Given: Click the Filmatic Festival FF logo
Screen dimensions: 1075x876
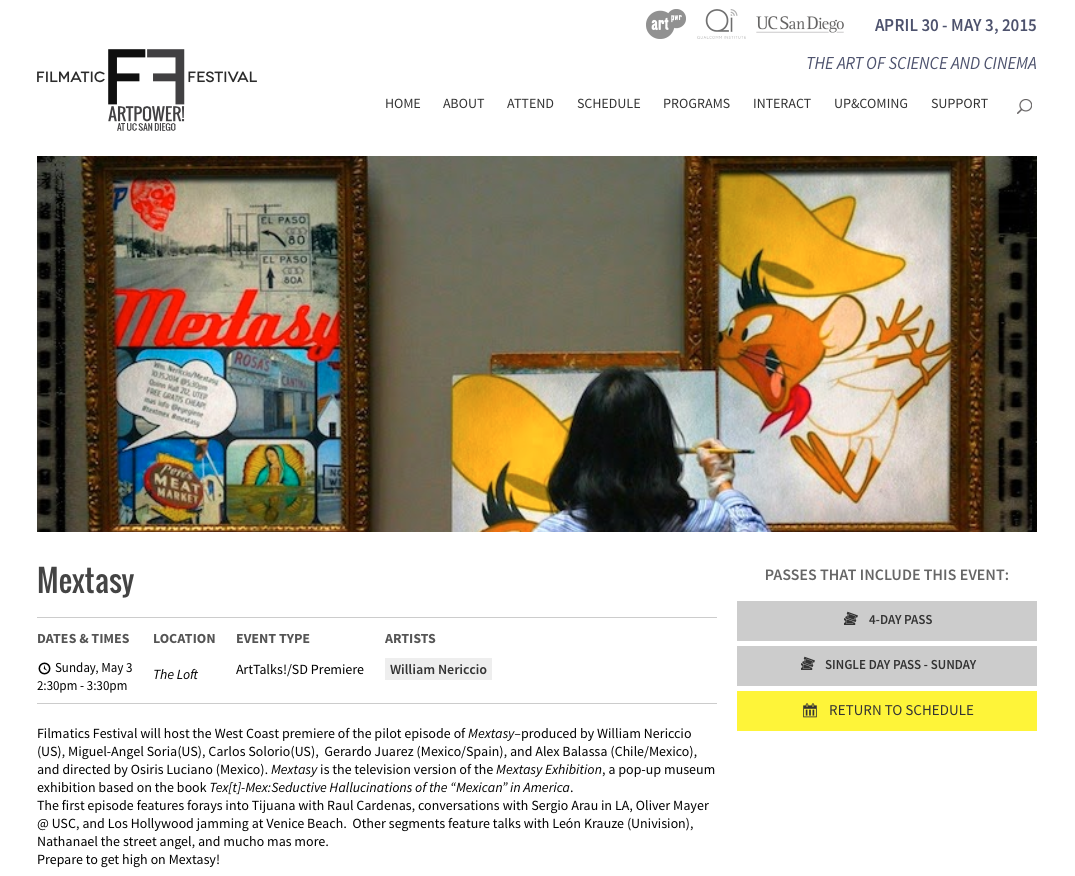Looking at the screenshot, I should tap(147, 90).
